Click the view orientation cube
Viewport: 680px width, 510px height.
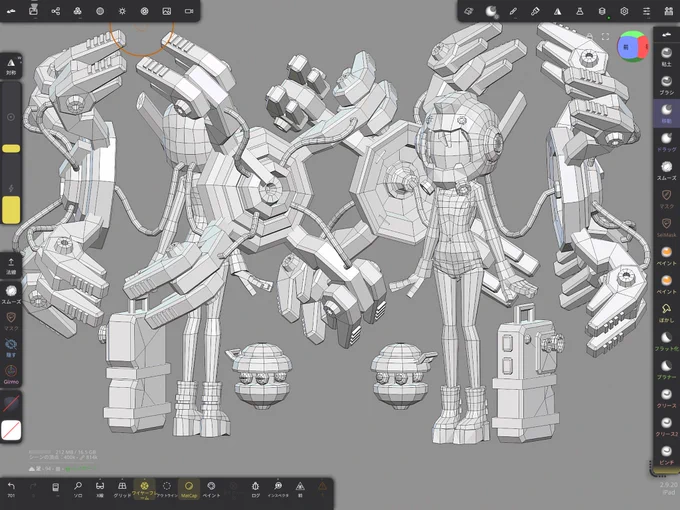pos(633,46)
